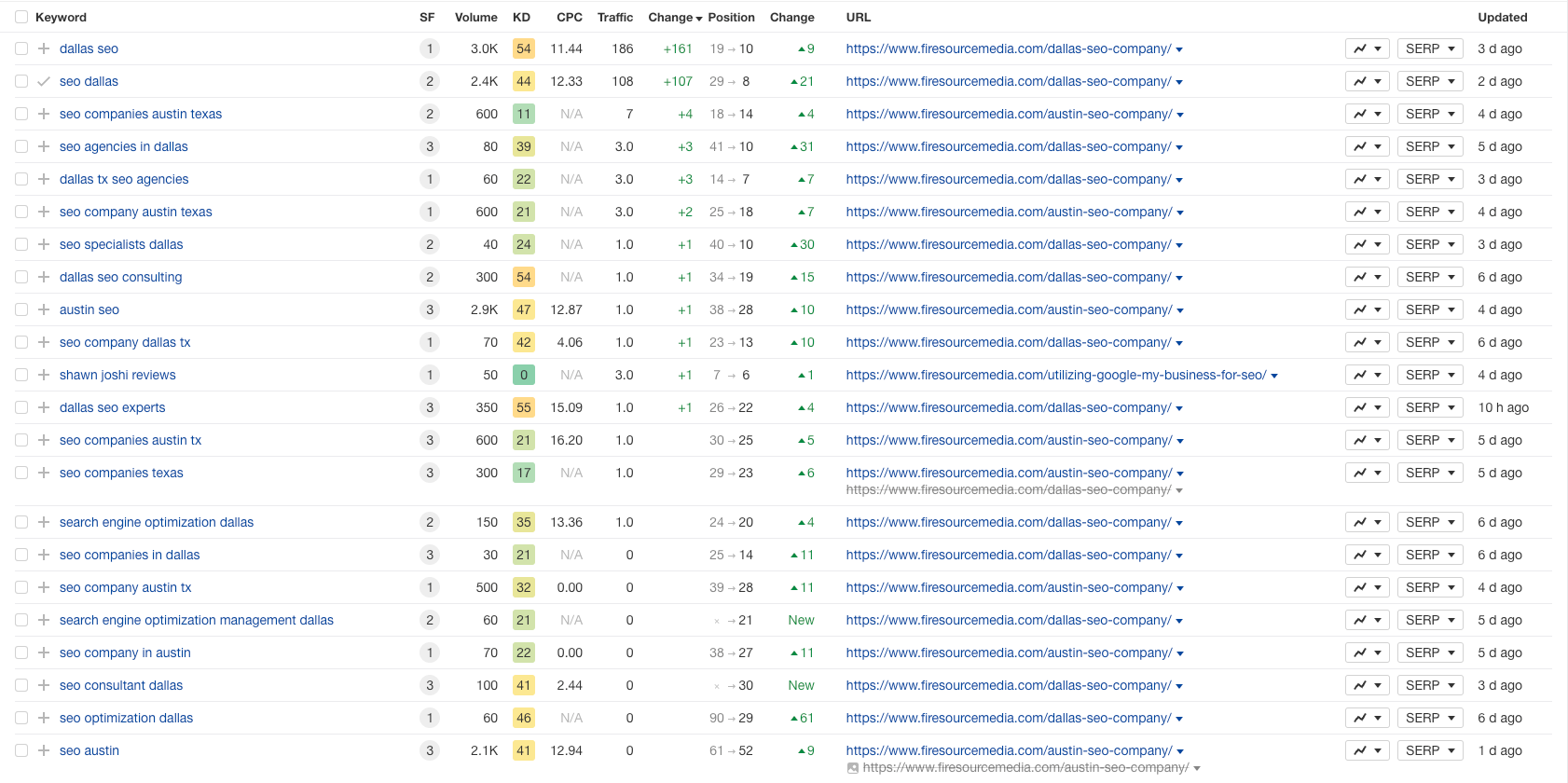Open position history chart for 'seo dallas'
Screen dimensions: 1568x783
click(x=1368, y=81)
